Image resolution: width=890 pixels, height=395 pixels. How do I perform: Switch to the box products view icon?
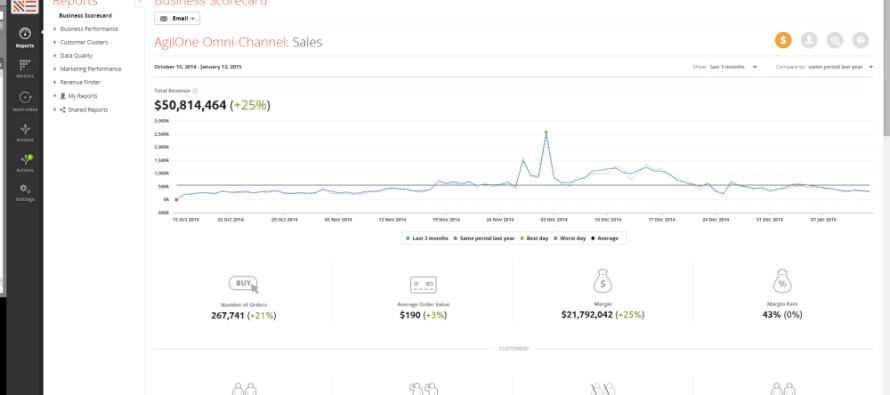tap(860, 40)
